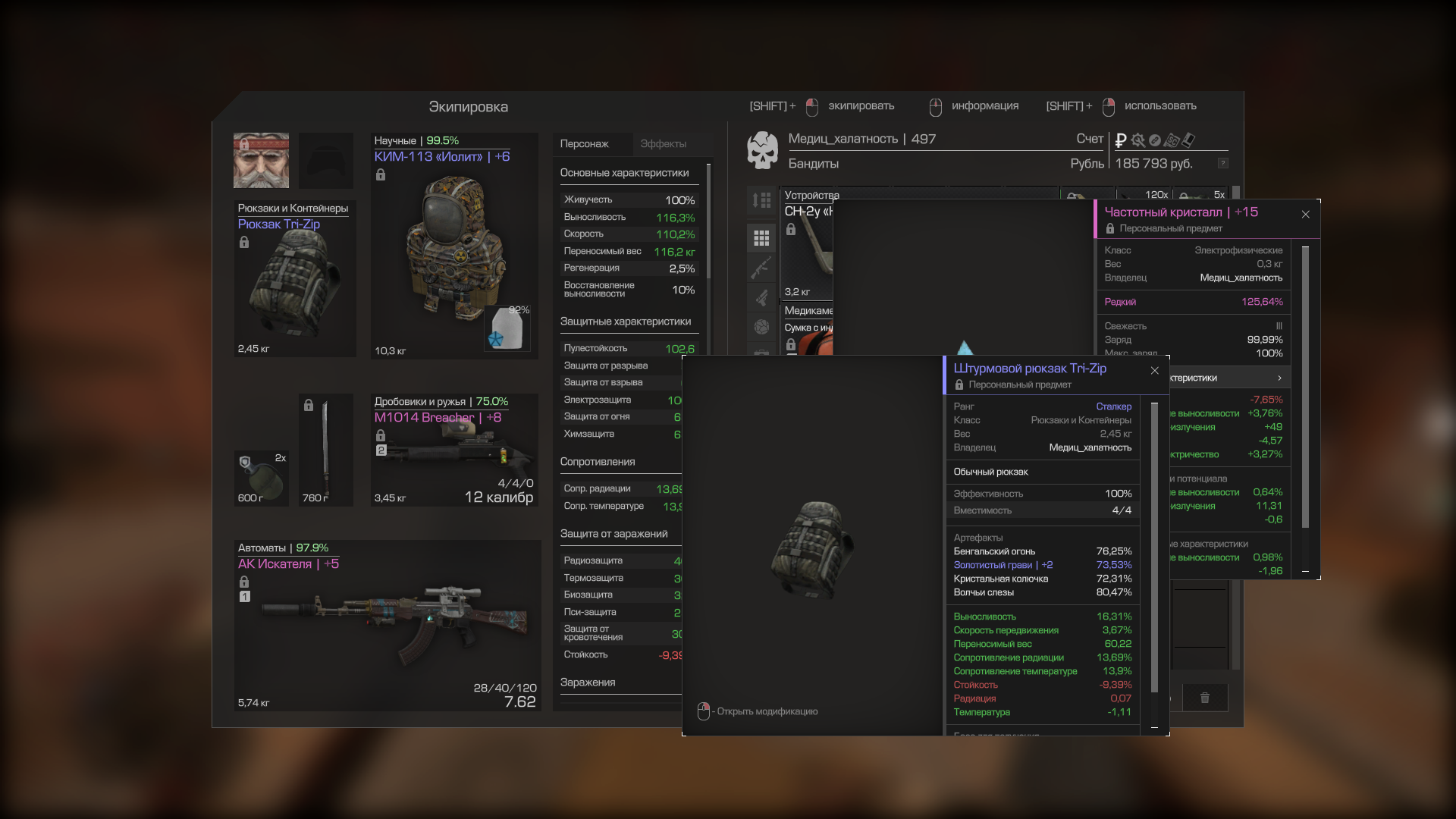
Task: Close the Частотный кристалл panel
Action: [x=1305, y=215]
